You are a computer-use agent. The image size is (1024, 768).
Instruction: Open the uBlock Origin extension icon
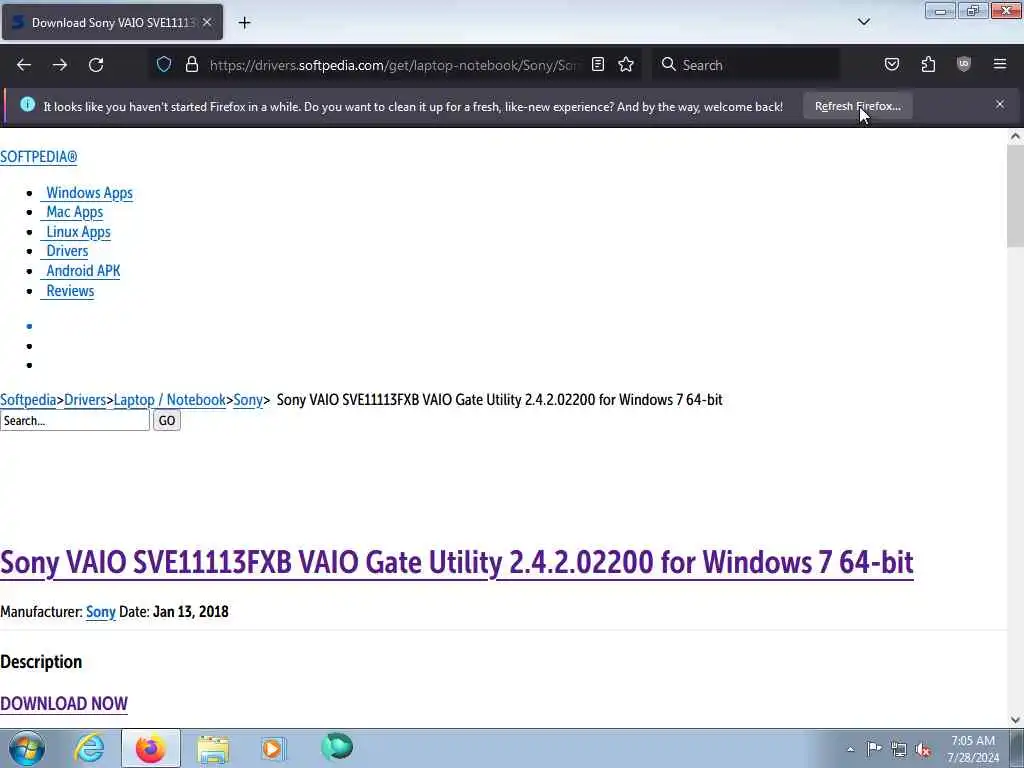click(x=964, y=64)
